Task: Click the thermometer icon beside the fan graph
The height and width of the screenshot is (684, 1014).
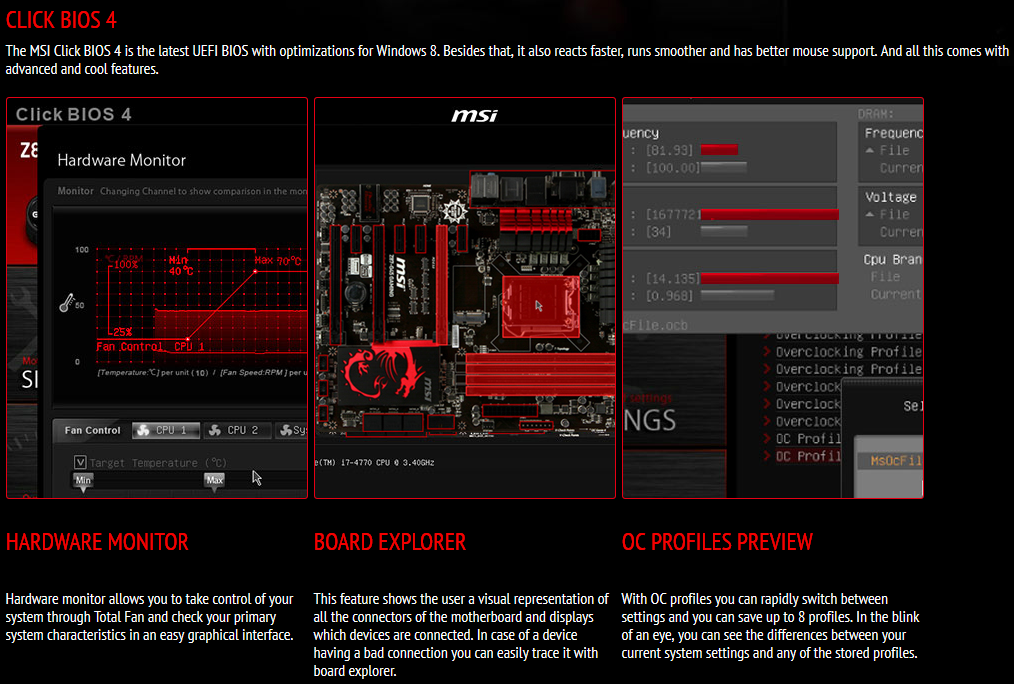Action: click(x=67, y=303)
